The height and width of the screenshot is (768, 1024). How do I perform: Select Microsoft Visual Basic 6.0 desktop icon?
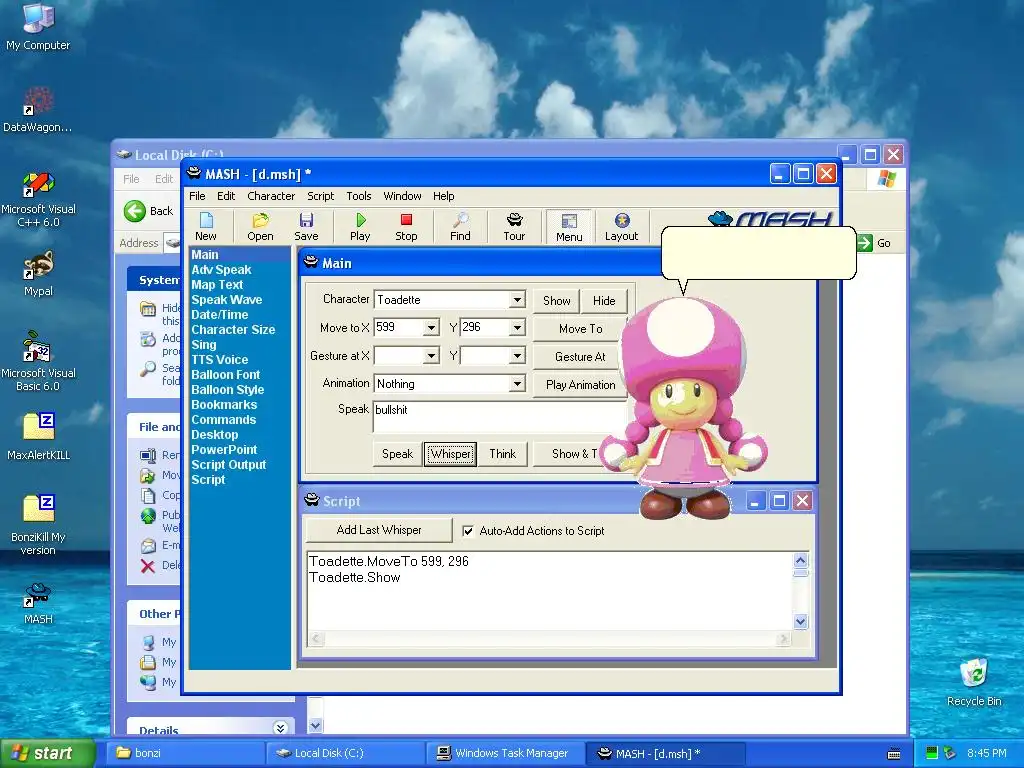38,361
